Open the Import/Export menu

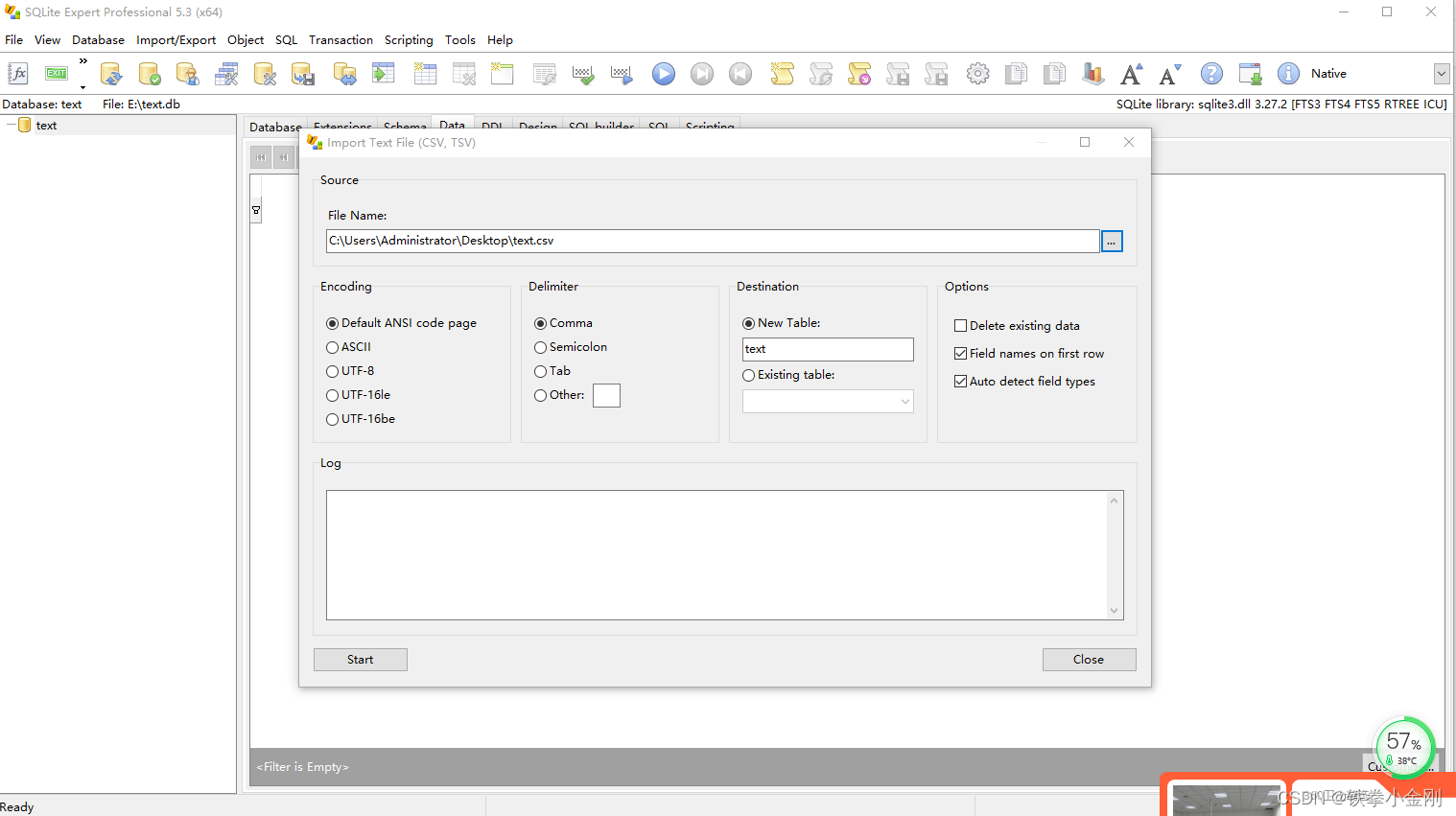click(176, 39)
